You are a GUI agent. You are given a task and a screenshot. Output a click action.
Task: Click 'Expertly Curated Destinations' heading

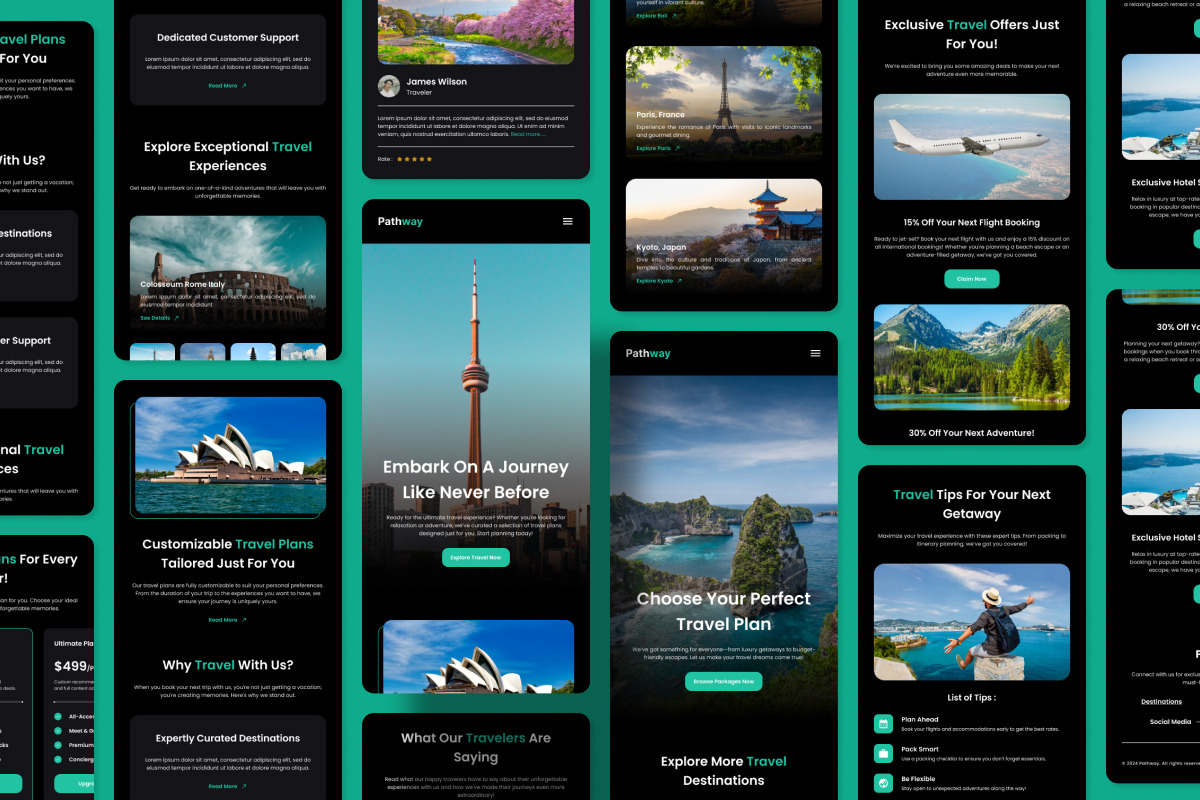[x=228, y=739]
